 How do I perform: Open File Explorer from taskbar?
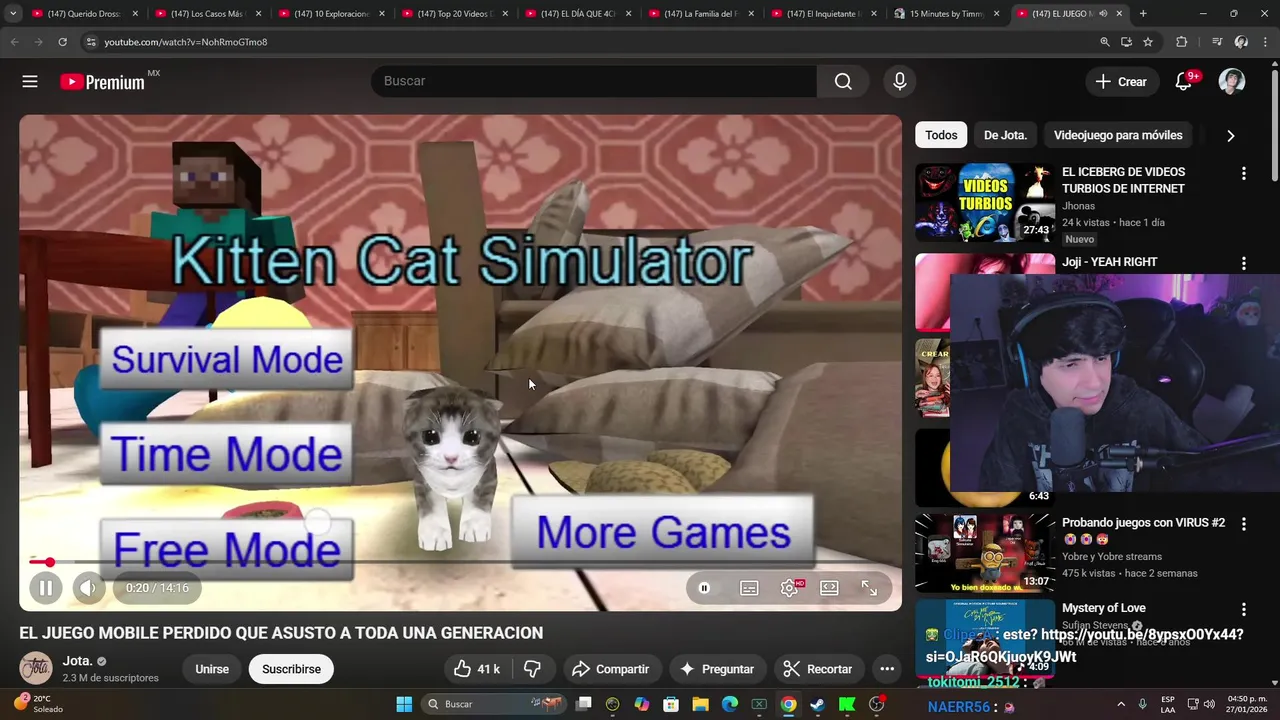coord(700,704)
